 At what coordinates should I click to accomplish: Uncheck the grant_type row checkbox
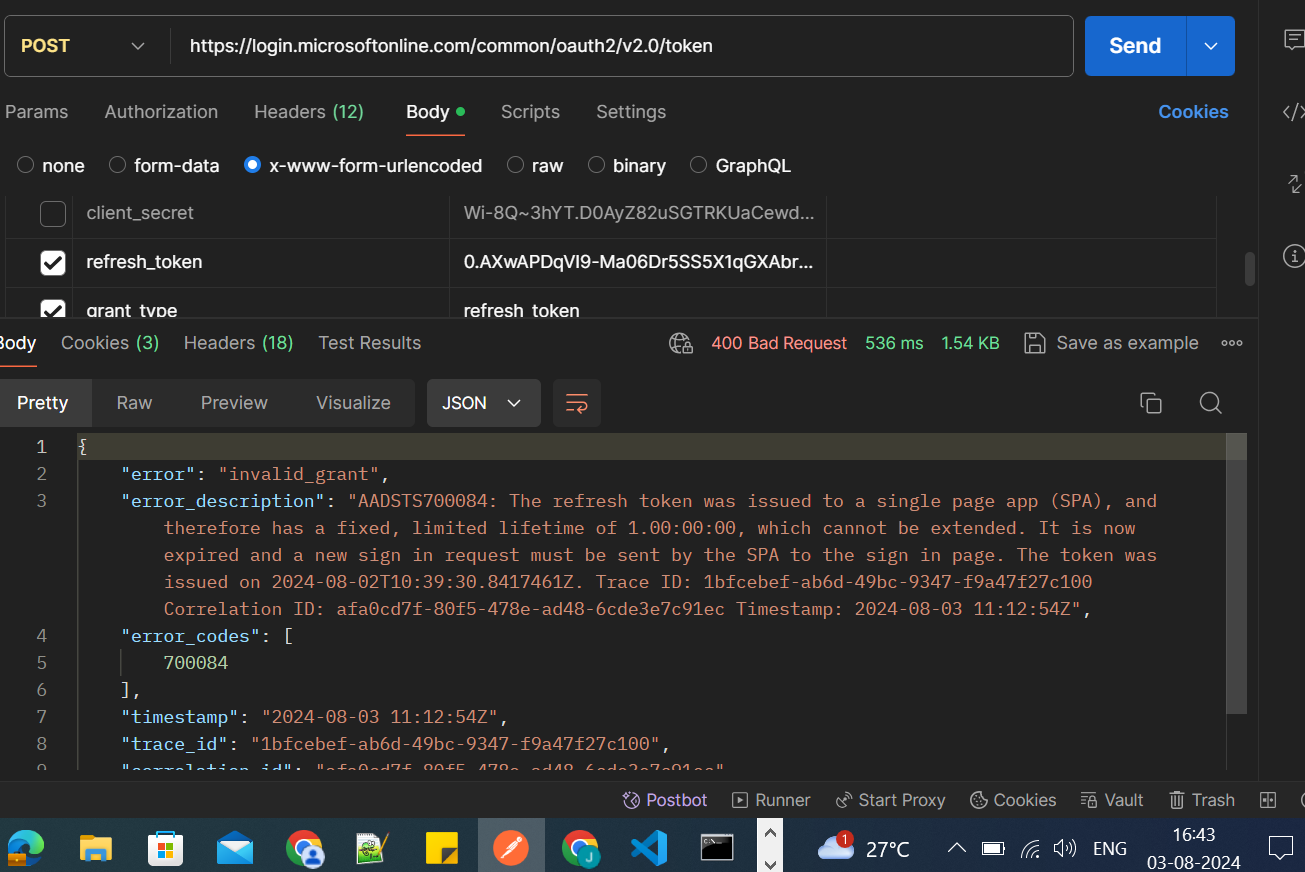click(x=53, y=307)
